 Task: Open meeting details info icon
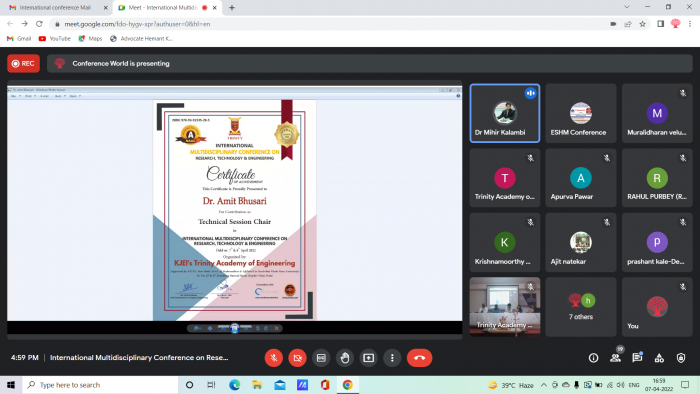click(x=593, y=358)
